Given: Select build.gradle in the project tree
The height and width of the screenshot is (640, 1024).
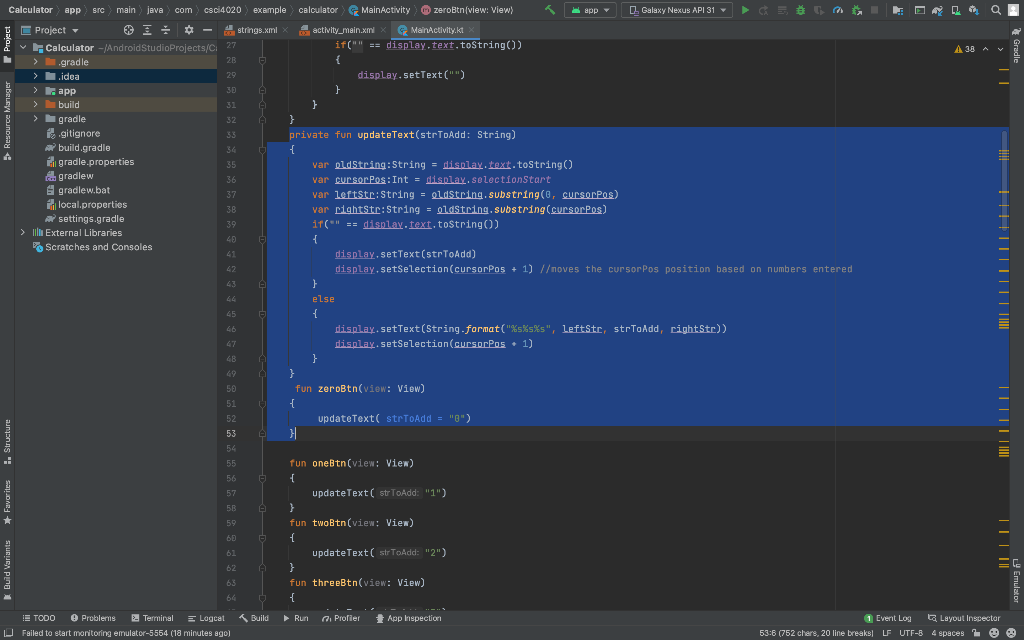Looking at the screenshot, I should click(x=84, y=148).
